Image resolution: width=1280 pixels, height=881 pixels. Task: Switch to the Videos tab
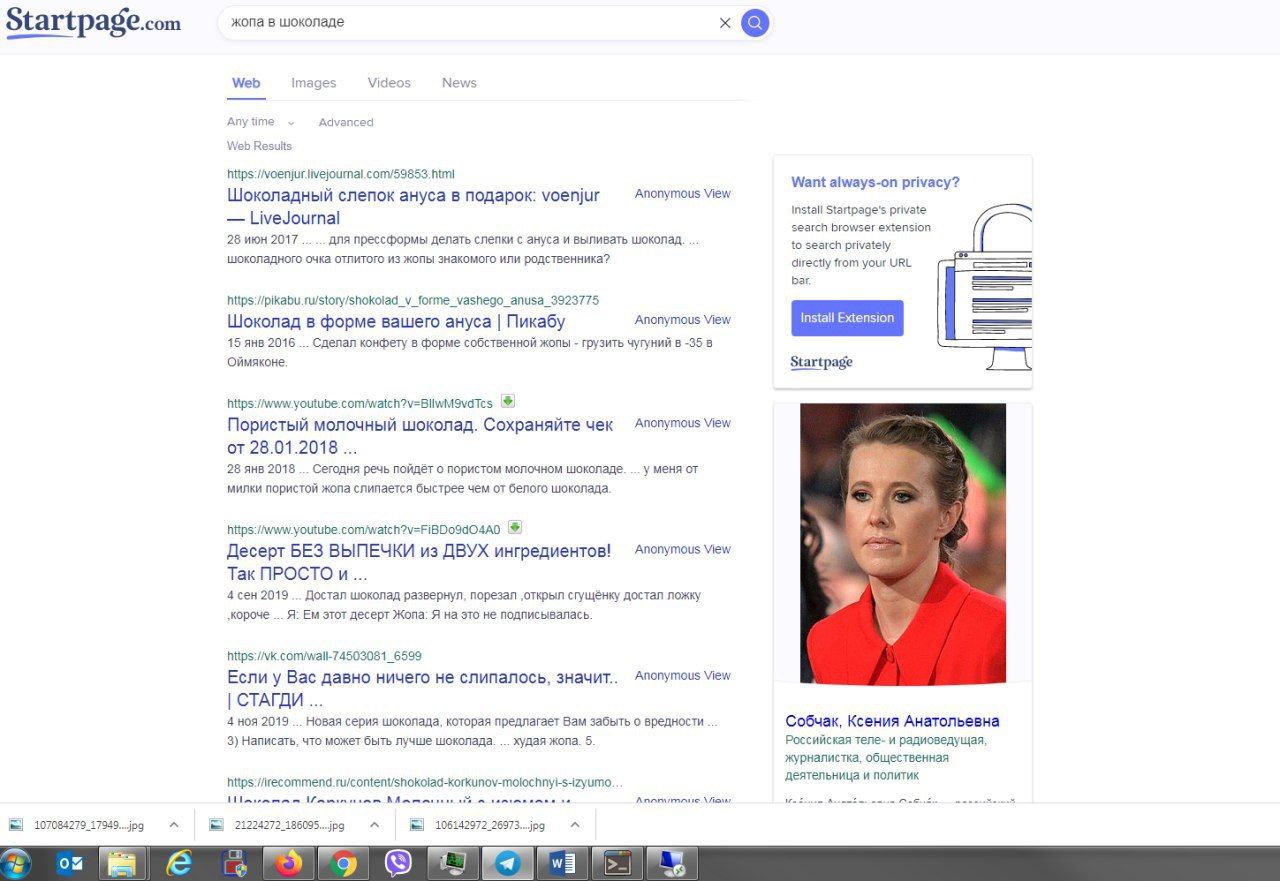[389, 83]
